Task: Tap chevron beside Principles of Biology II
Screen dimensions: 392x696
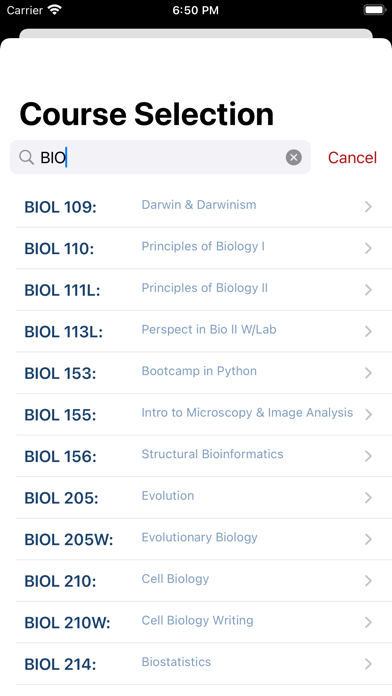Action: coord(368,290)
